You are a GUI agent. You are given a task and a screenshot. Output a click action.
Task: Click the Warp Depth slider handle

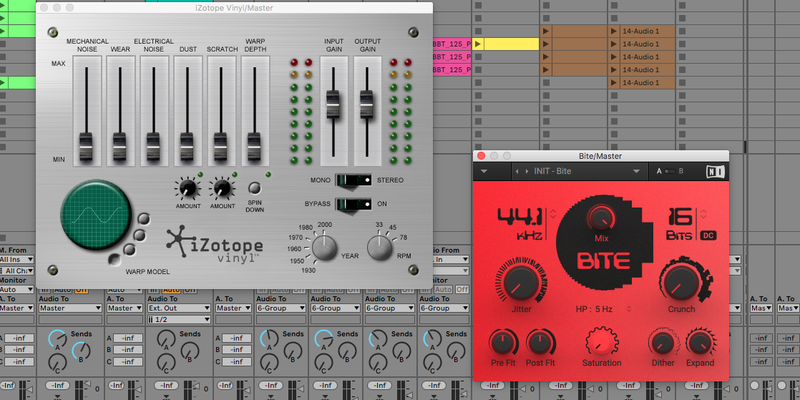point(255,146)
